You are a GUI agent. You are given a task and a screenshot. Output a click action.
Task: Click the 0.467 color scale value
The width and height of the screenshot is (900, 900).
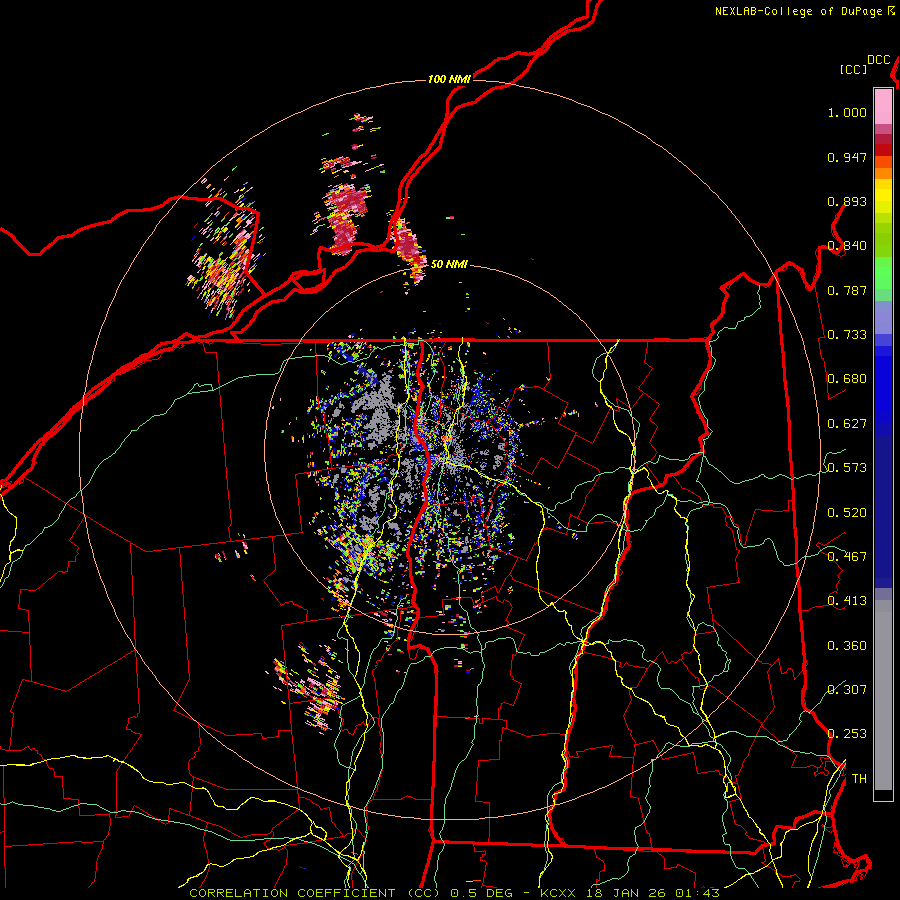tap(847, 557)
